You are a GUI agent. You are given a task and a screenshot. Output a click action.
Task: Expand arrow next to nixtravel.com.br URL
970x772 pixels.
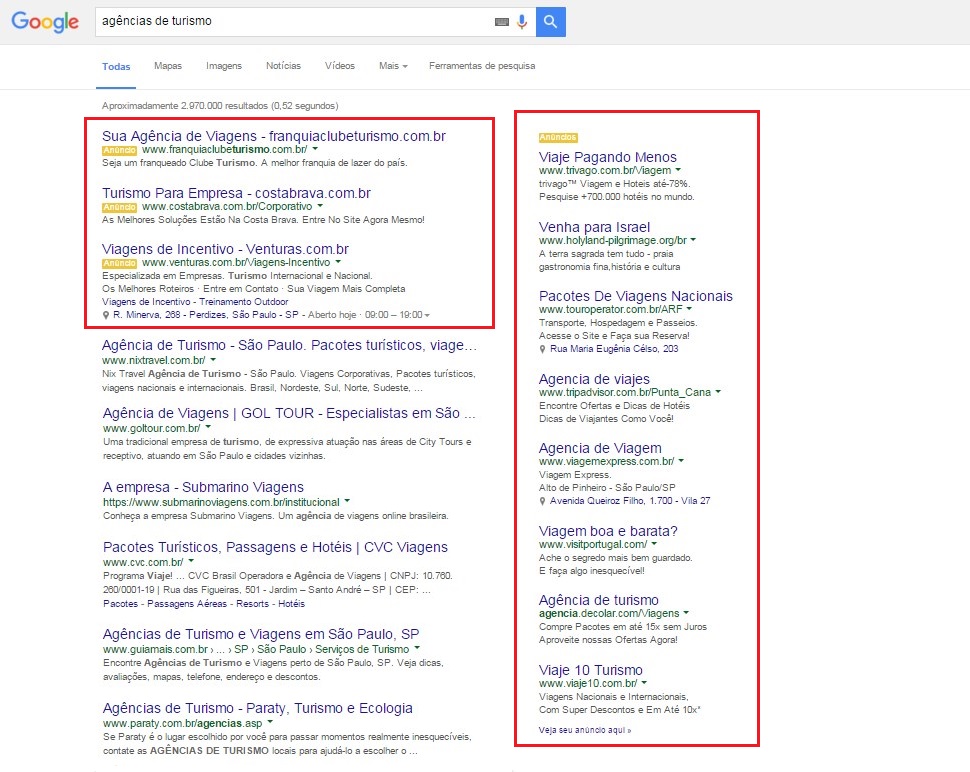(x=213, y=359)
